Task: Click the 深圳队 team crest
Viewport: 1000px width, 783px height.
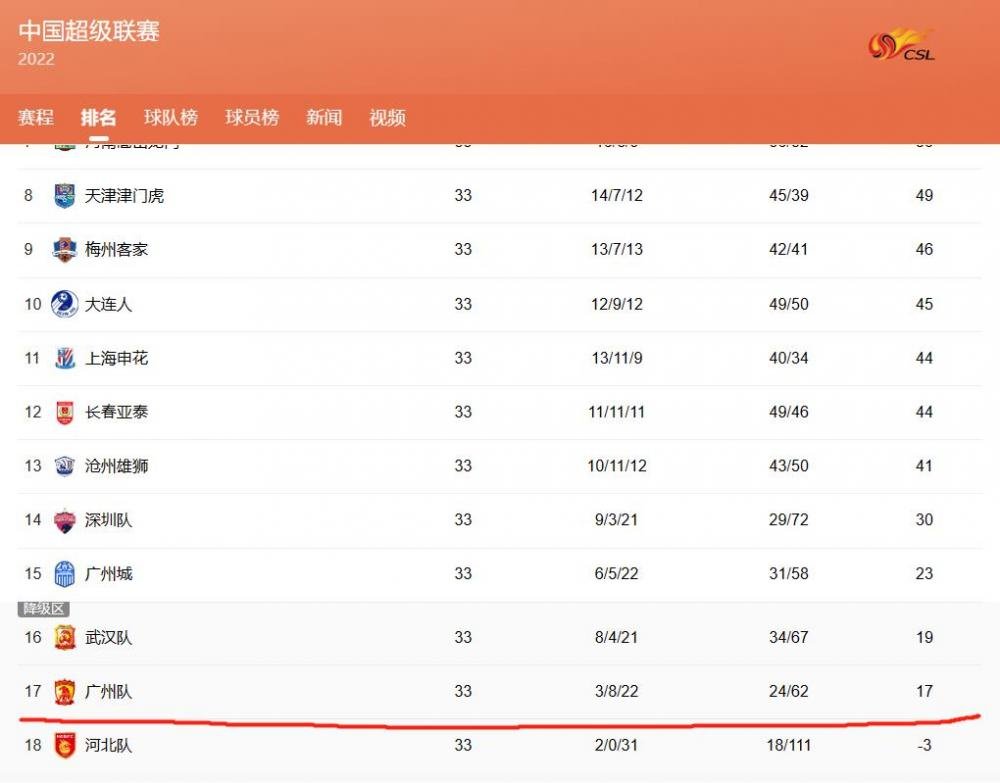Action: pyautogui.click(x=64, y=520)
